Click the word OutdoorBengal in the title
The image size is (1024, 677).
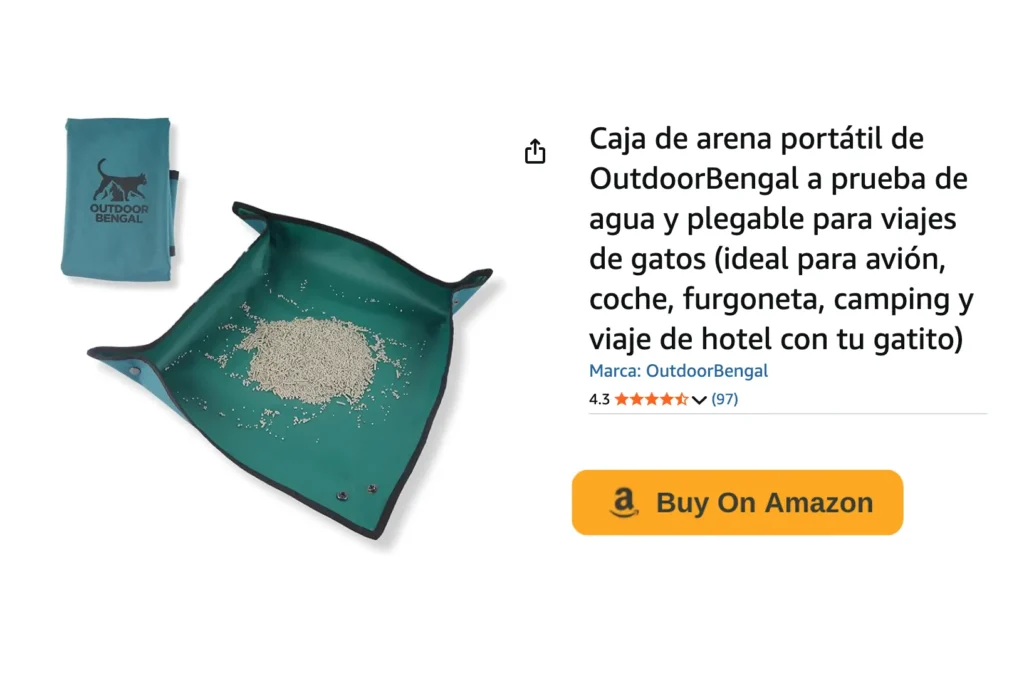point(694,179)
